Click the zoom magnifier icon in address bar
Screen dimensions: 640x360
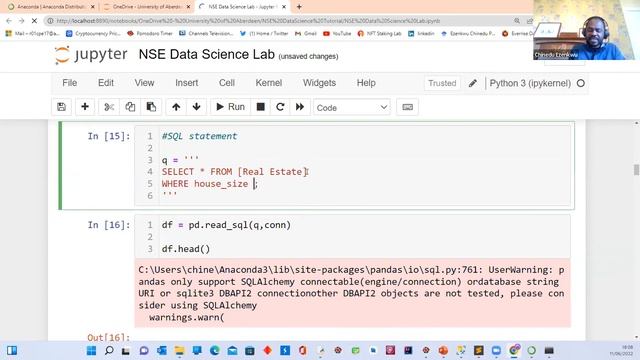517,20
